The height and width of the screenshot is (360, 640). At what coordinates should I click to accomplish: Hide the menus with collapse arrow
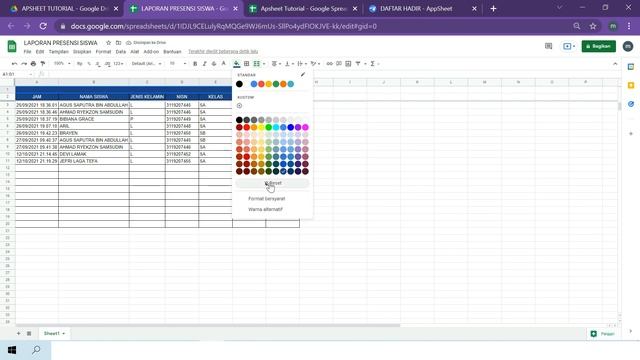tap(615, 64)
